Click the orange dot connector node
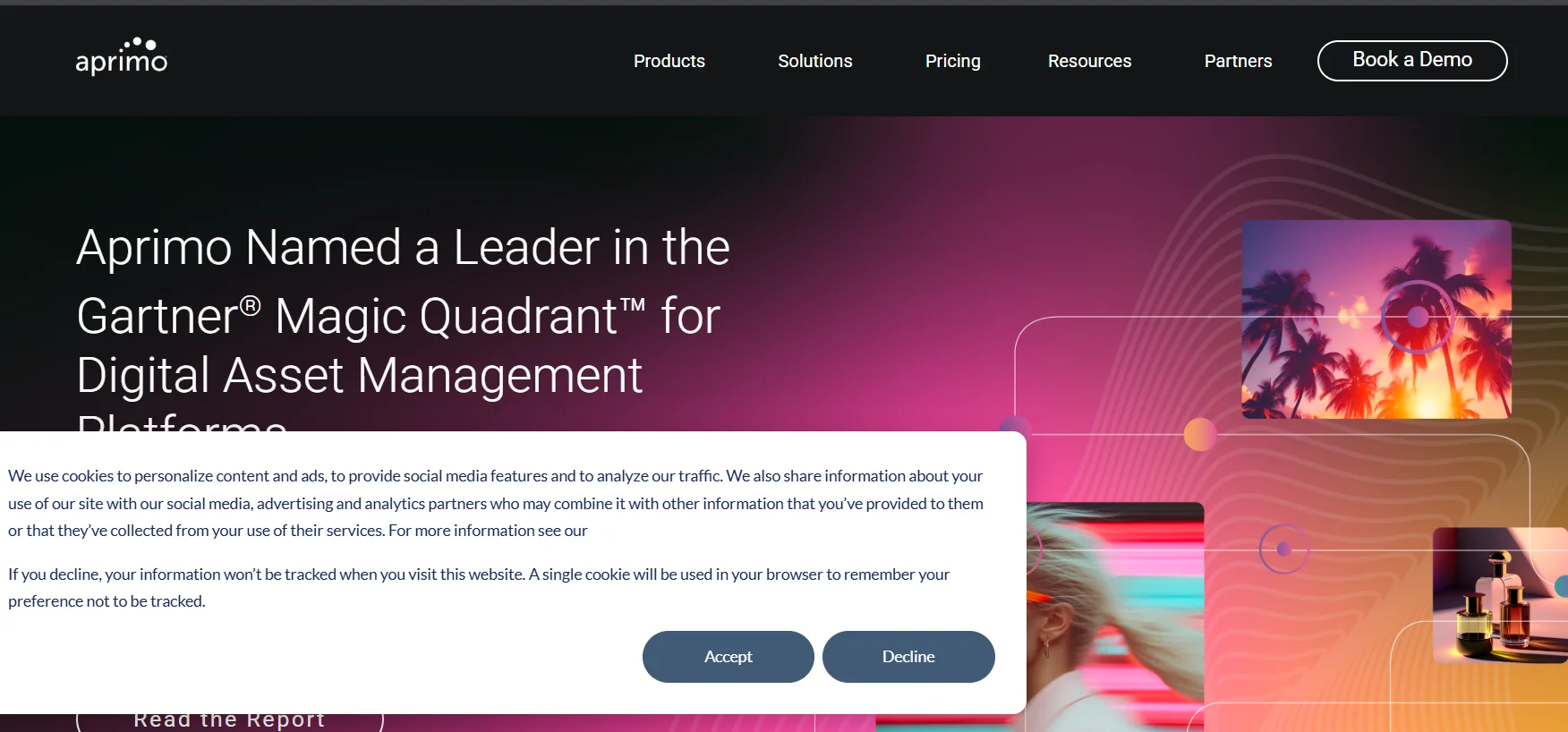 pyautogui.click(x=1200, y=434)
